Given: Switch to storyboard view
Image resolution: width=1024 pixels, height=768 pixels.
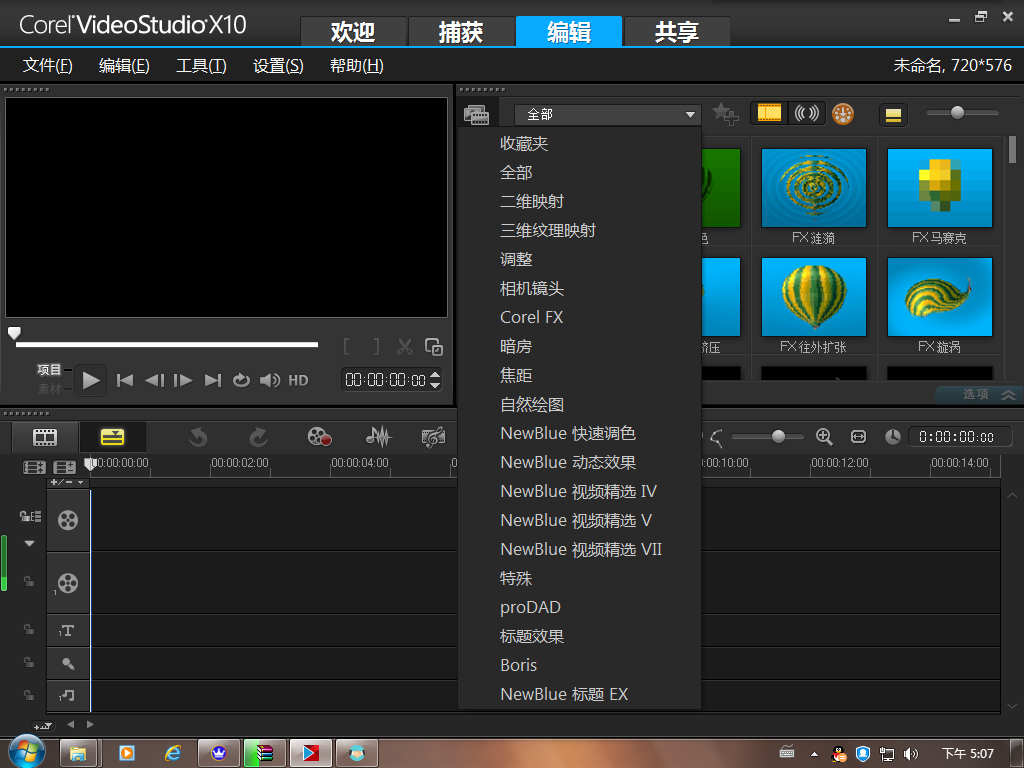Looking at the screenshot, I should (x=45, y=437).
